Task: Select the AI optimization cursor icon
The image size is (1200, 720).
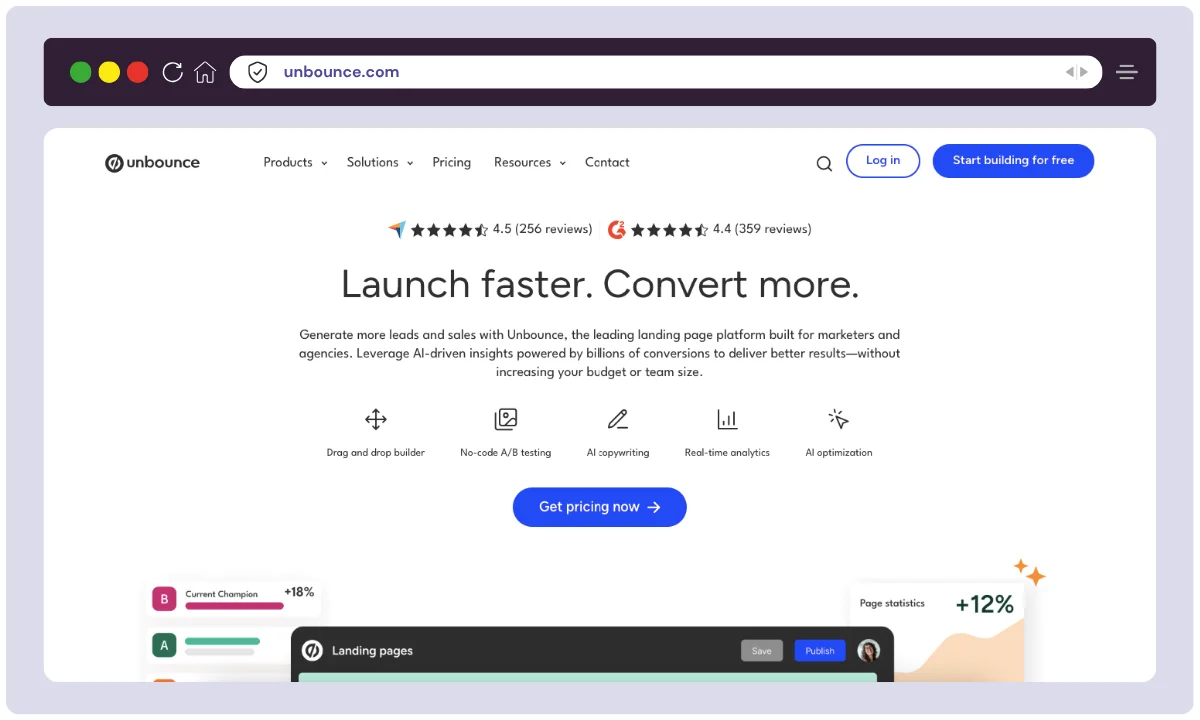Action: (839, 419)
